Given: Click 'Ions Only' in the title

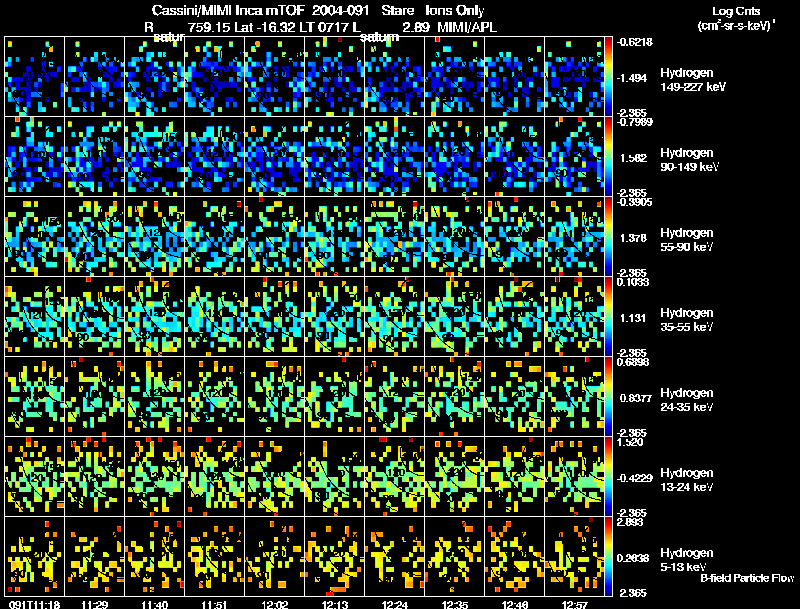Looking at the screenshot, I should [x=454, y=11].
